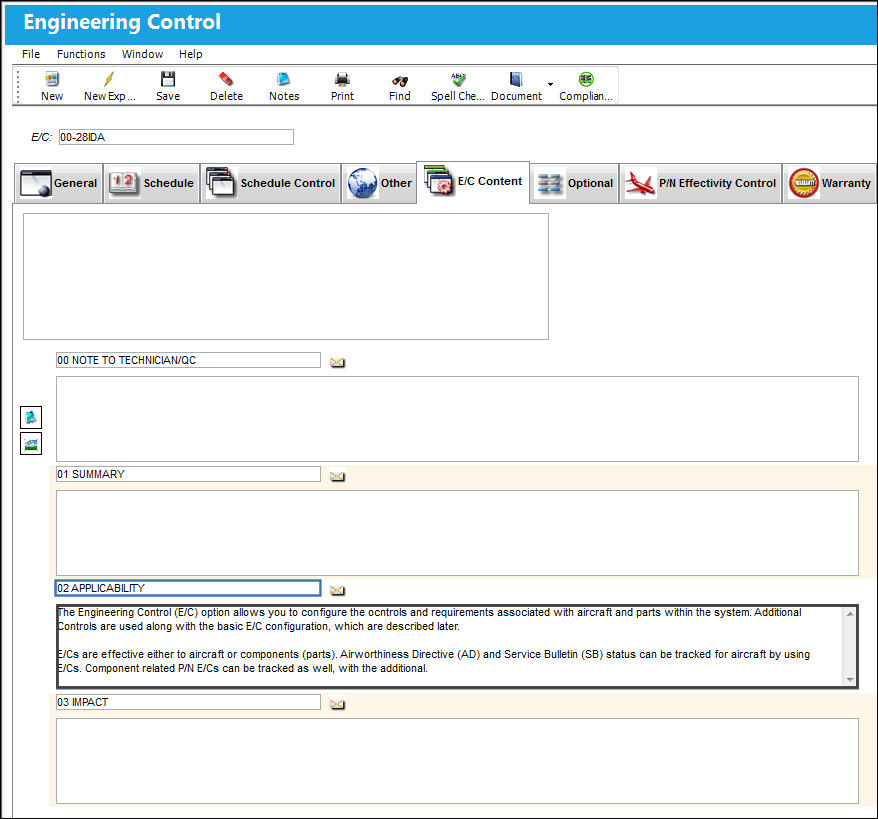This screenshot has width=878, height=819.
Task: Open Find with the binoculars icon
Action: pos(400,80)
